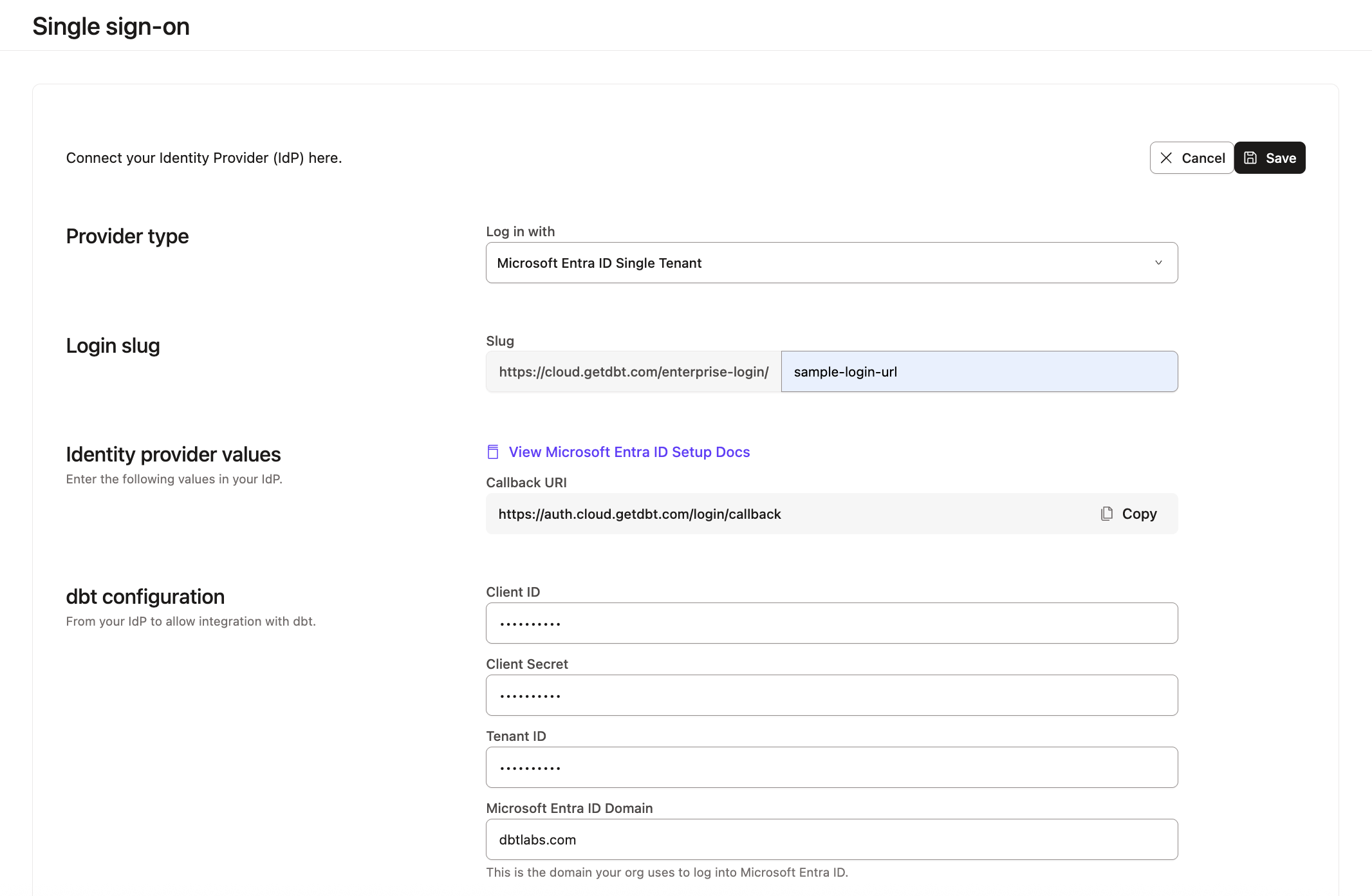Click the slug field containing 'sample-login-url'

tap(978, 371)
